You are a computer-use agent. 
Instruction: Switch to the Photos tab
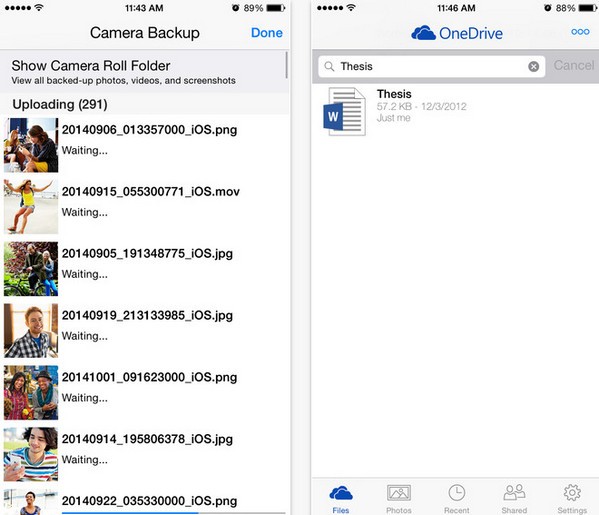pyautogui.click(x=398, y=499)
